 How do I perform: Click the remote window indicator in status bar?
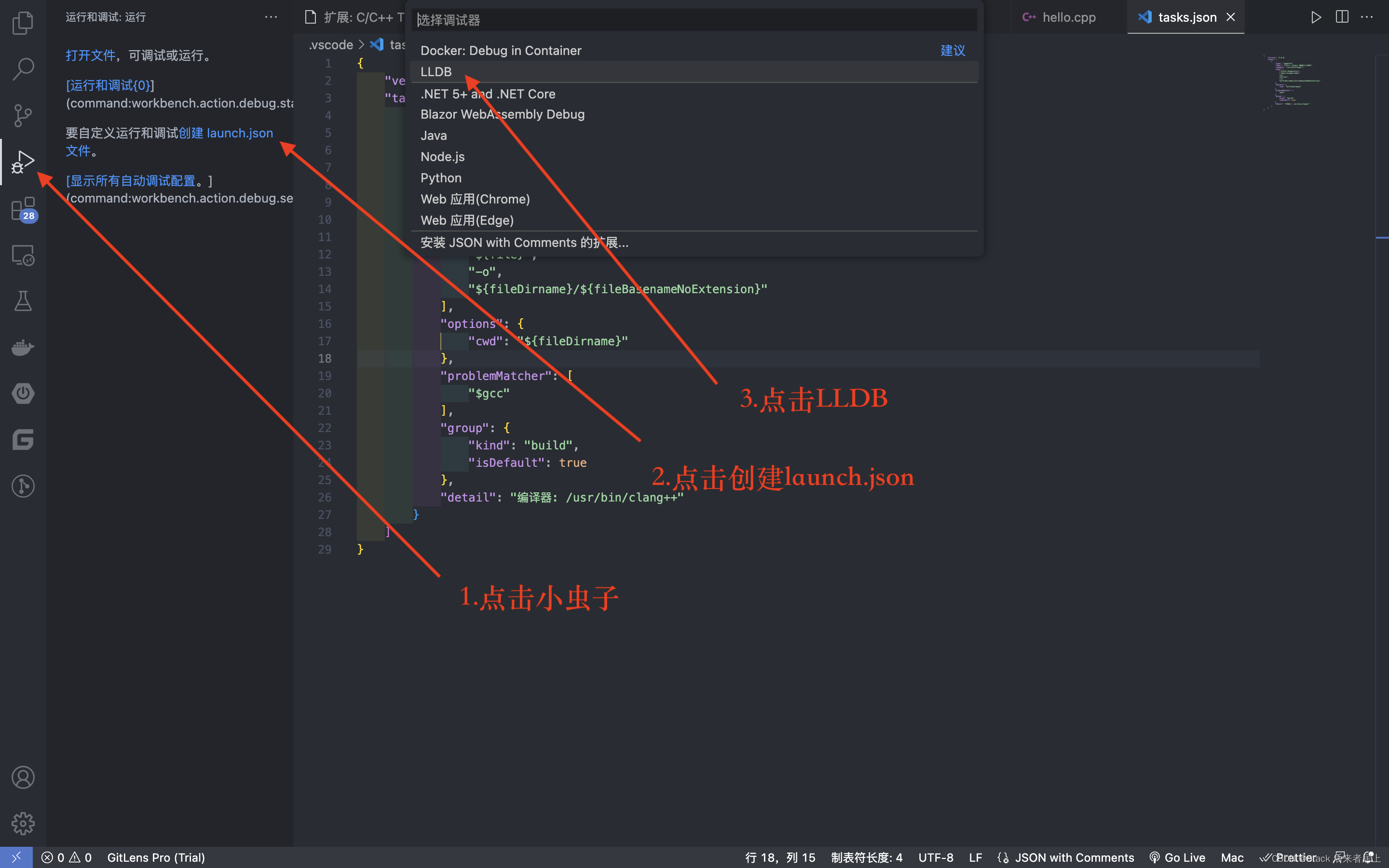point(16,857)
